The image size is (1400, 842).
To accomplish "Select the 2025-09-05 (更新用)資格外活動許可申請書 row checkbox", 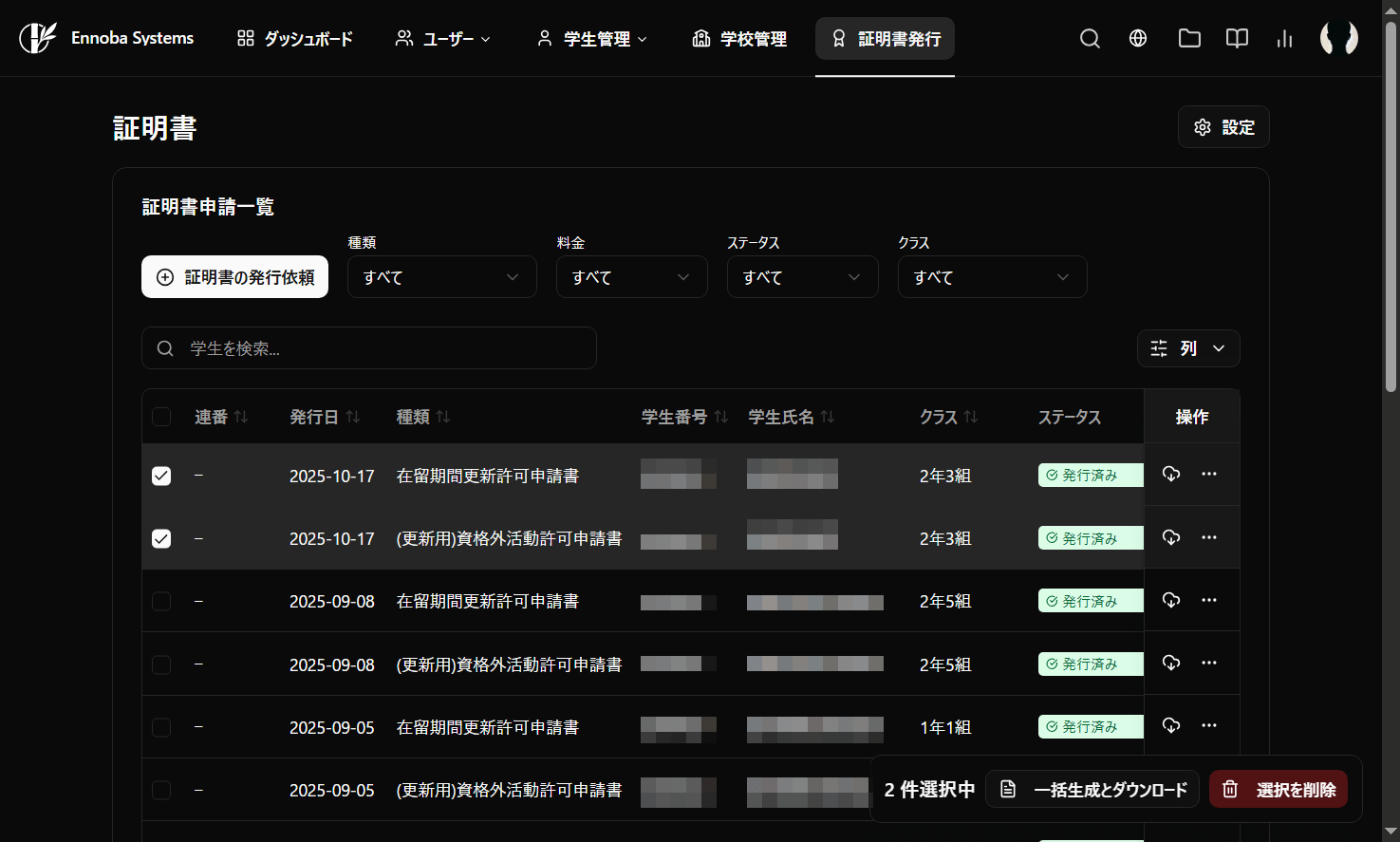I will click(x=161, y=790).
